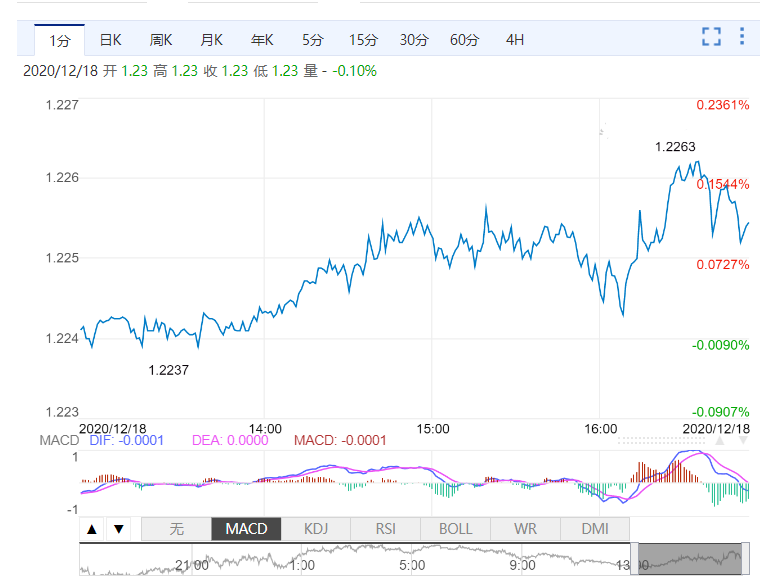The height and width of the screenshot is (586, 779).
Task: Show the 60分 interval chart
Action: [x=464, y=40]
